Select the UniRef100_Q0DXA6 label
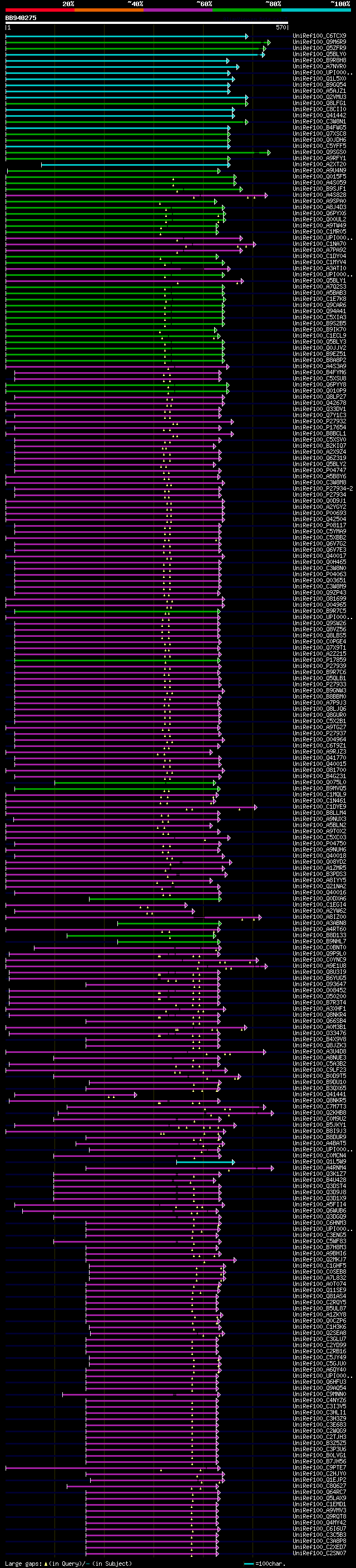This screenshot has height=1568, width=356. coord(319,899)
